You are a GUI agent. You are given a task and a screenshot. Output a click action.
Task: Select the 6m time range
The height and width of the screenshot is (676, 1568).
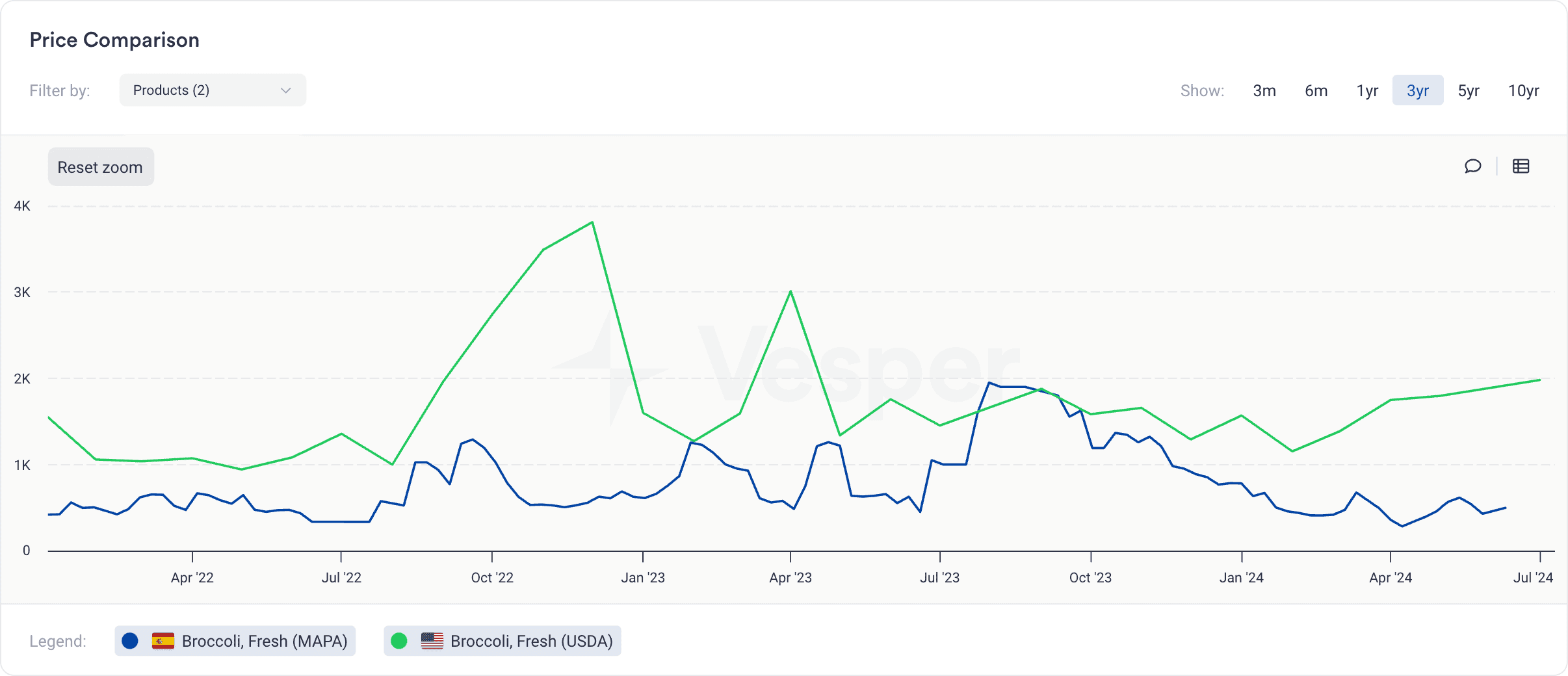point(1316,90)
